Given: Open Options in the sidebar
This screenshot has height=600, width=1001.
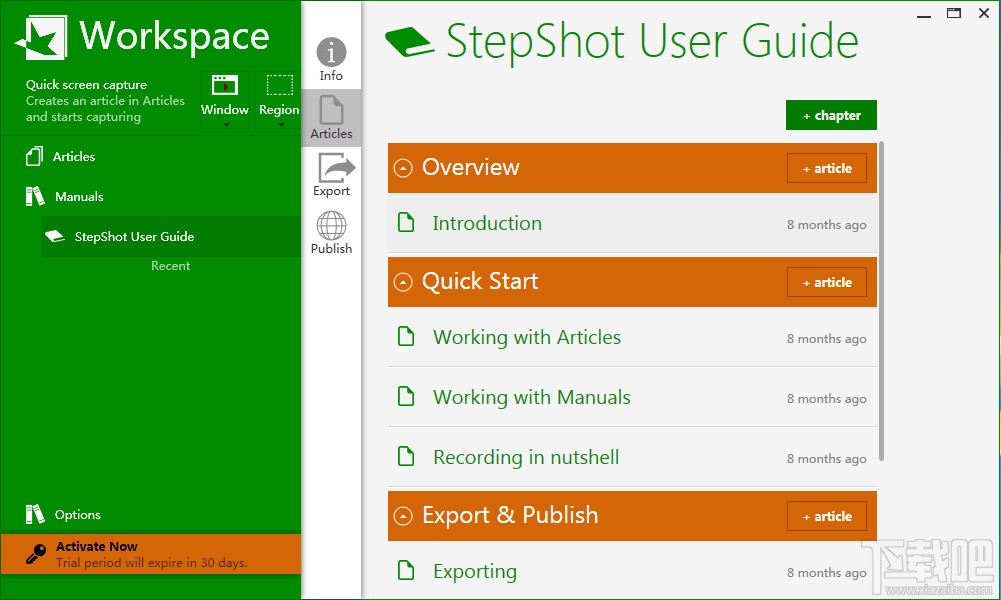Looking at the screenshot, I should pos(77,515).
